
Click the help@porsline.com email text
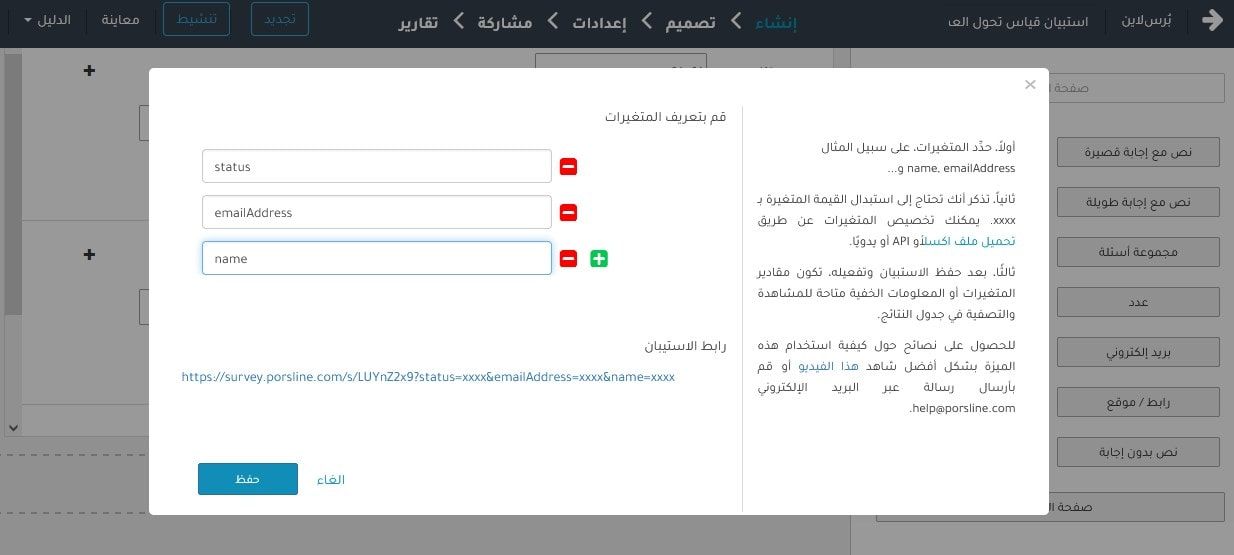tap(963, 408)
